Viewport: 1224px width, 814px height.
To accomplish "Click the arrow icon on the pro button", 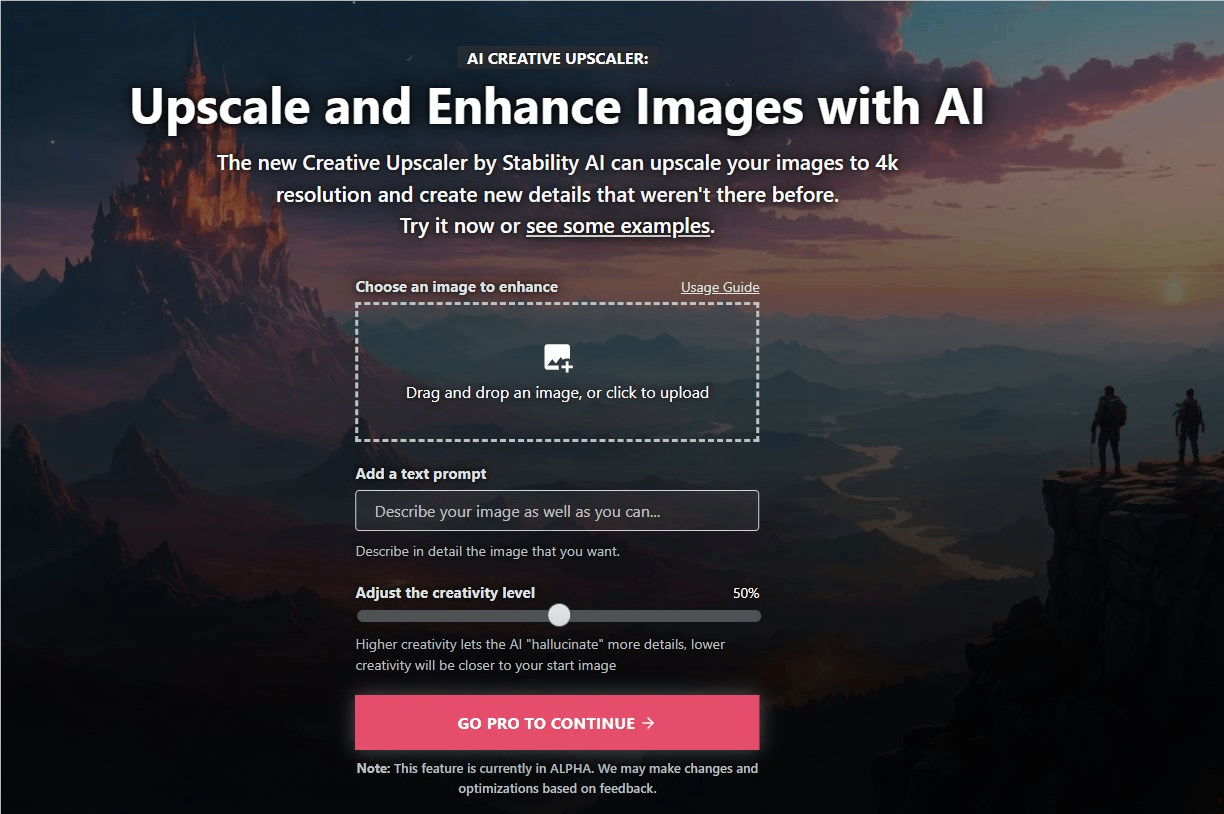I will pyautogui.click(x=650, y=722).
